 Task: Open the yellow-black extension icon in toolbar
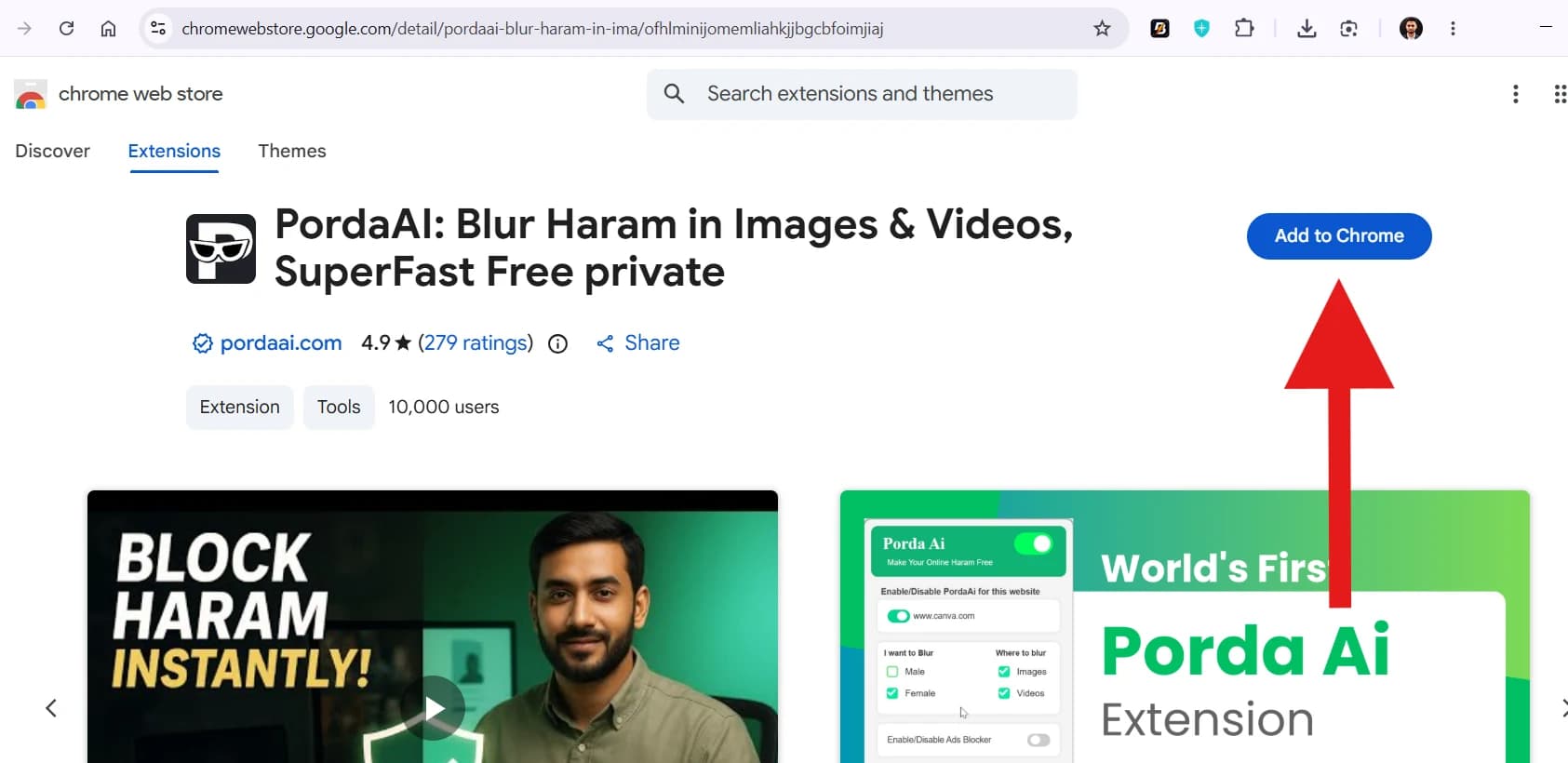tap(1159, 28)
